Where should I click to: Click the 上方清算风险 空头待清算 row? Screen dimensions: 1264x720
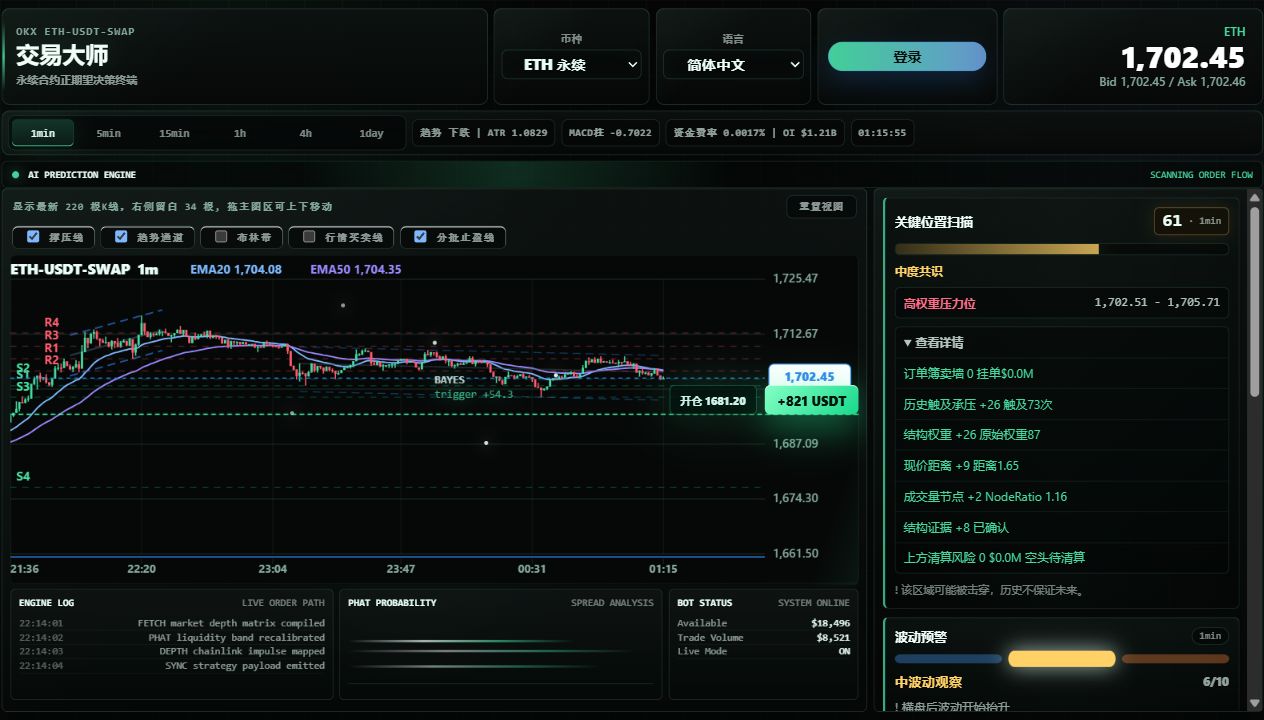(x=1062, y=558)
